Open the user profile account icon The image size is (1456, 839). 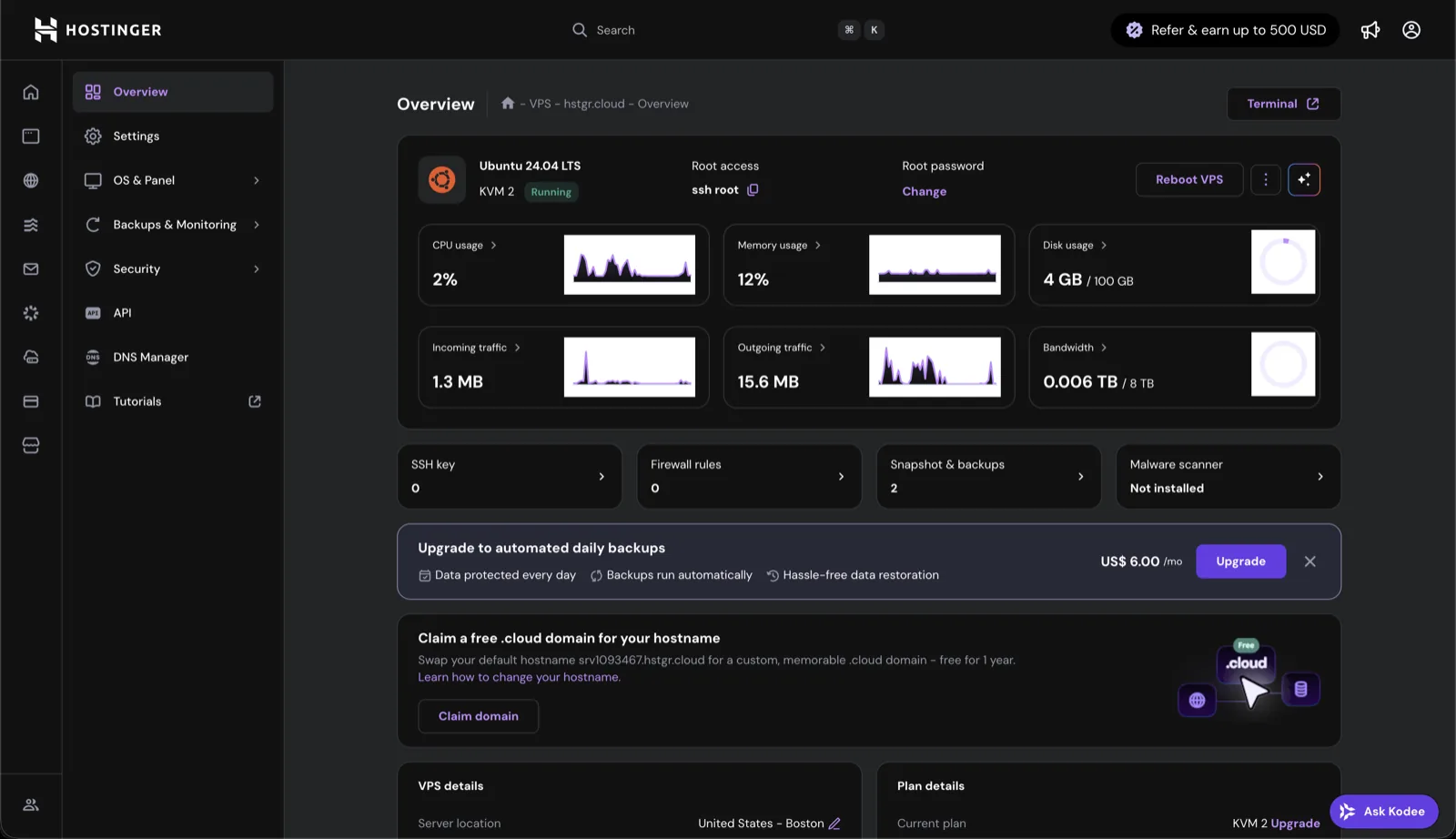point(1411,30)
